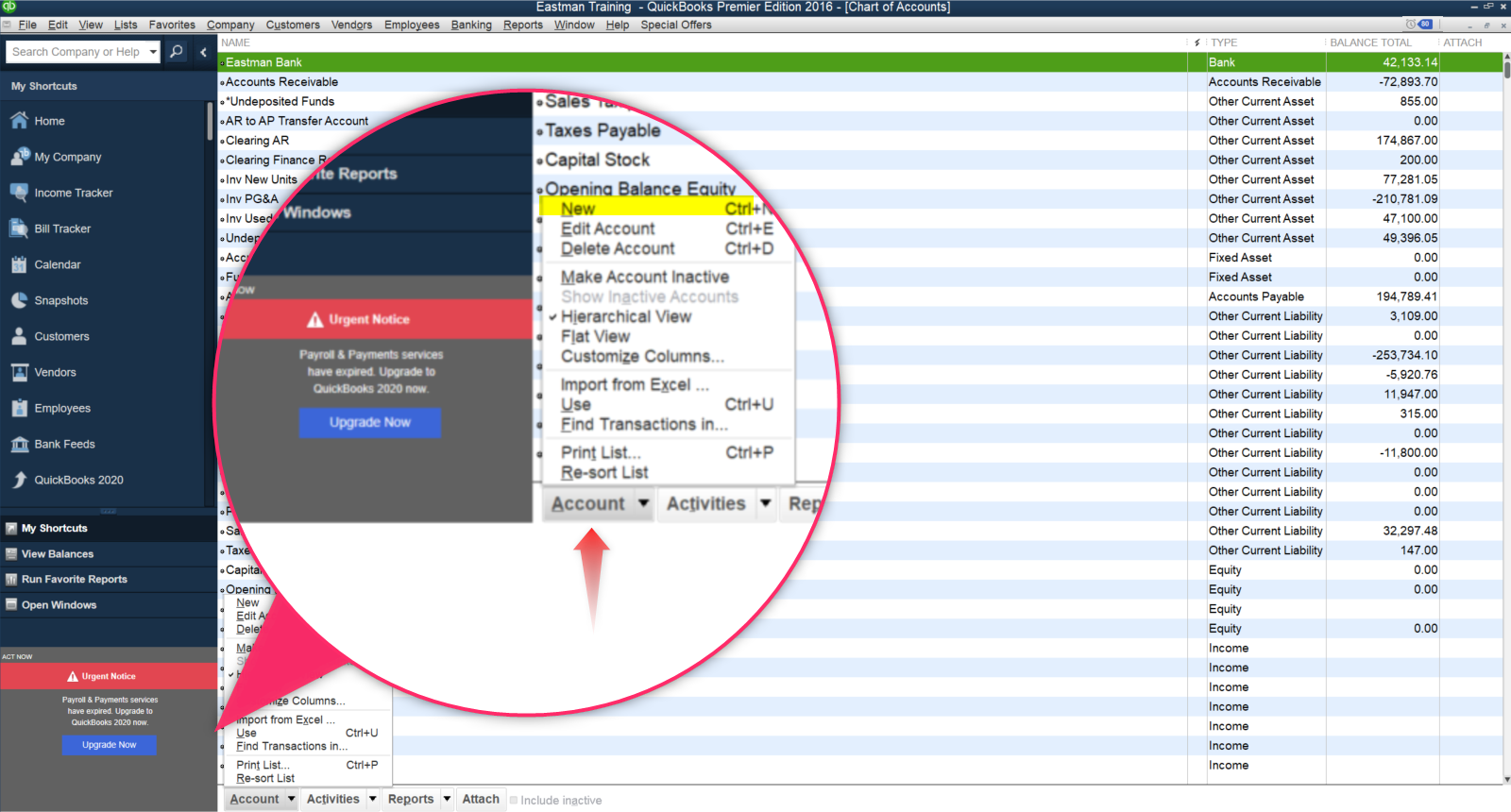Select the Clearing AR account row
Viewport: 1511px width, 812px height.
pos(859,141)
